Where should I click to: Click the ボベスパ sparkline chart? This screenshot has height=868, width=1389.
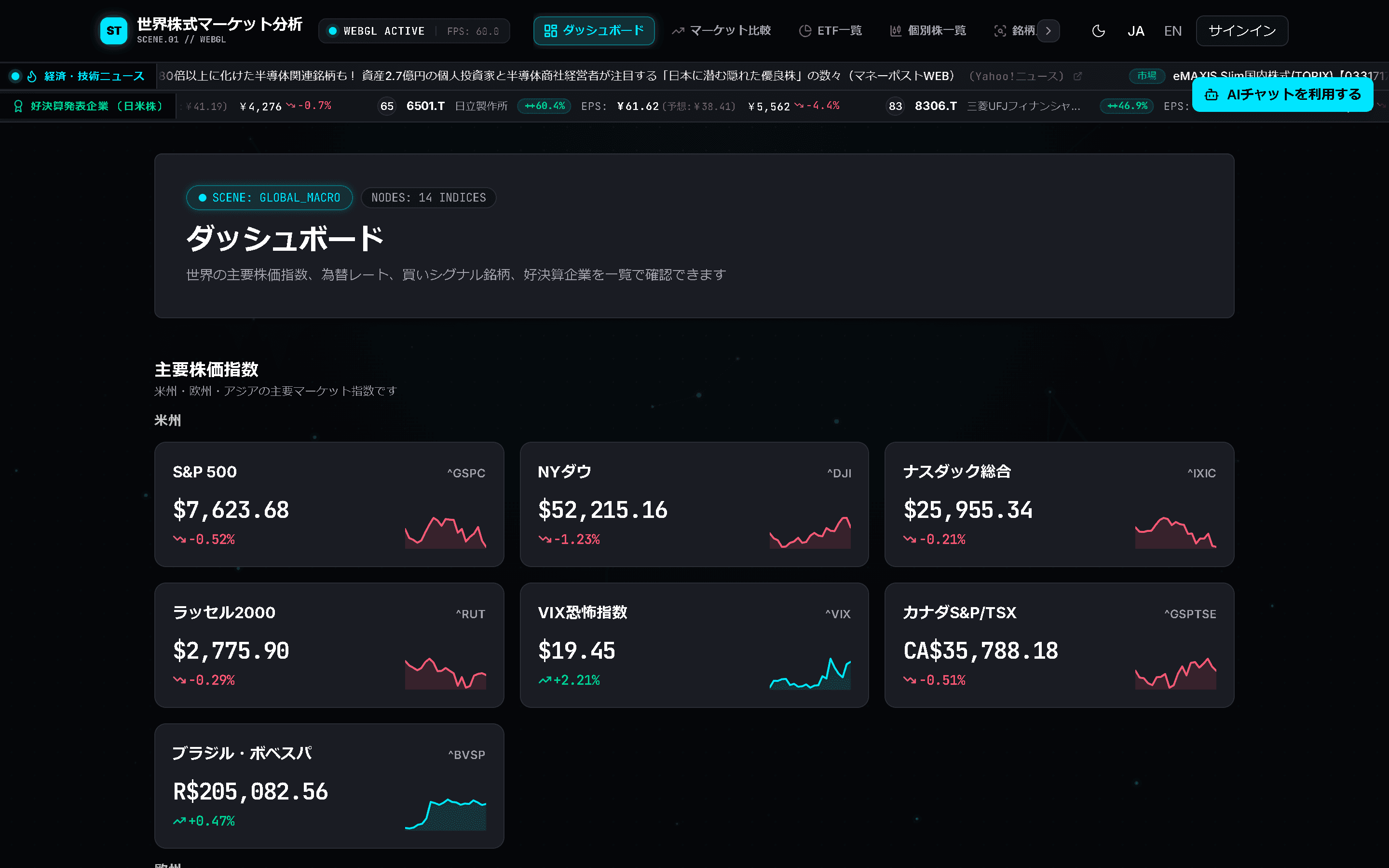(x=446, y=814)
